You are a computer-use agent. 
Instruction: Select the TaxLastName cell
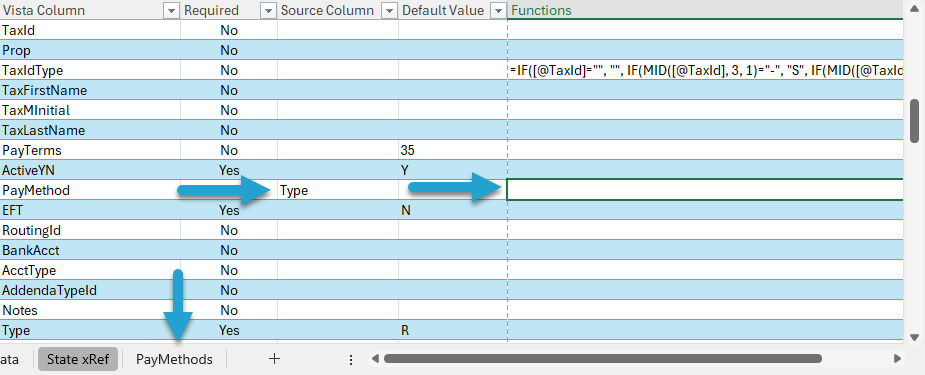(x=90, y=130)
